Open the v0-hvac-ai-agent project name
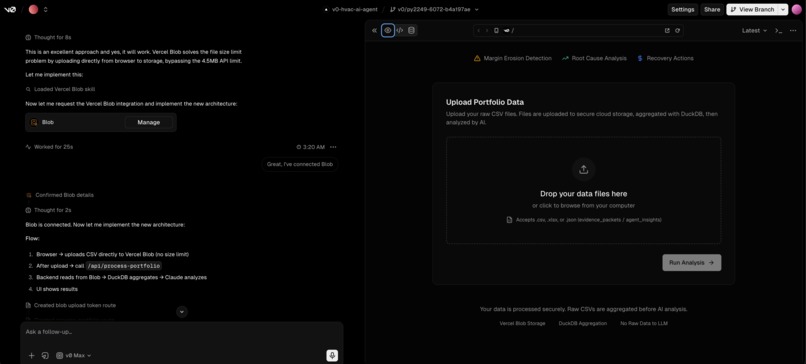The image size is (806, 364). point(355,9)
